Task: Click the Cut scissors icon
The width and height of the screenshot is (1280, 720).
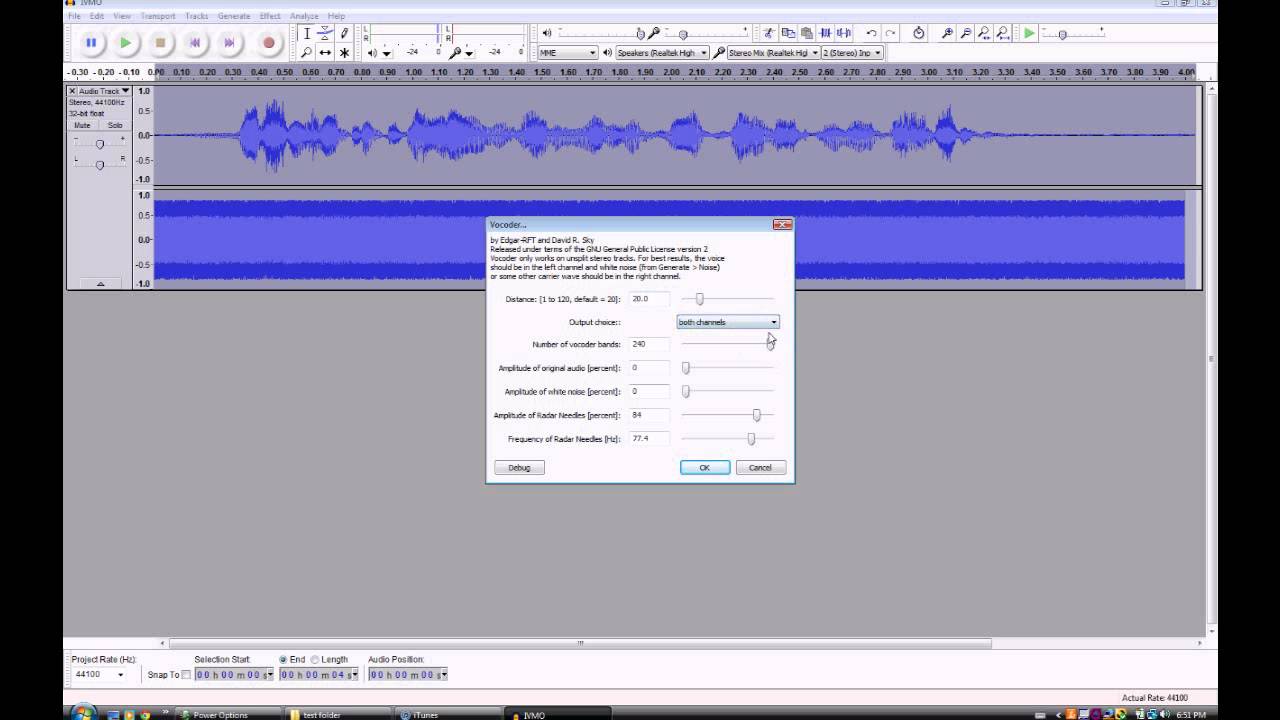Action: pos(769,33)
